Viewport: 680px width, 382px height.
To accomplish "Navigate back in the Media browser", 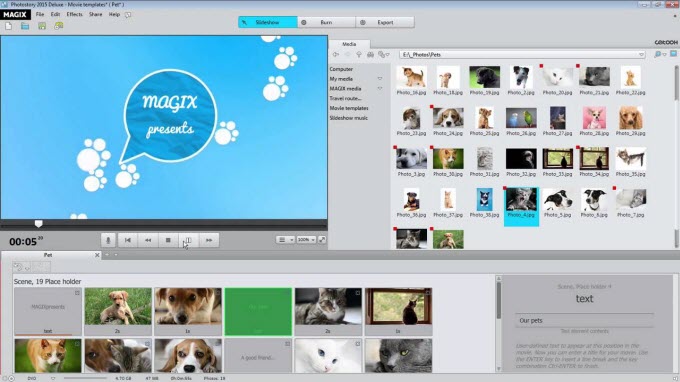I will coord(336,55).
